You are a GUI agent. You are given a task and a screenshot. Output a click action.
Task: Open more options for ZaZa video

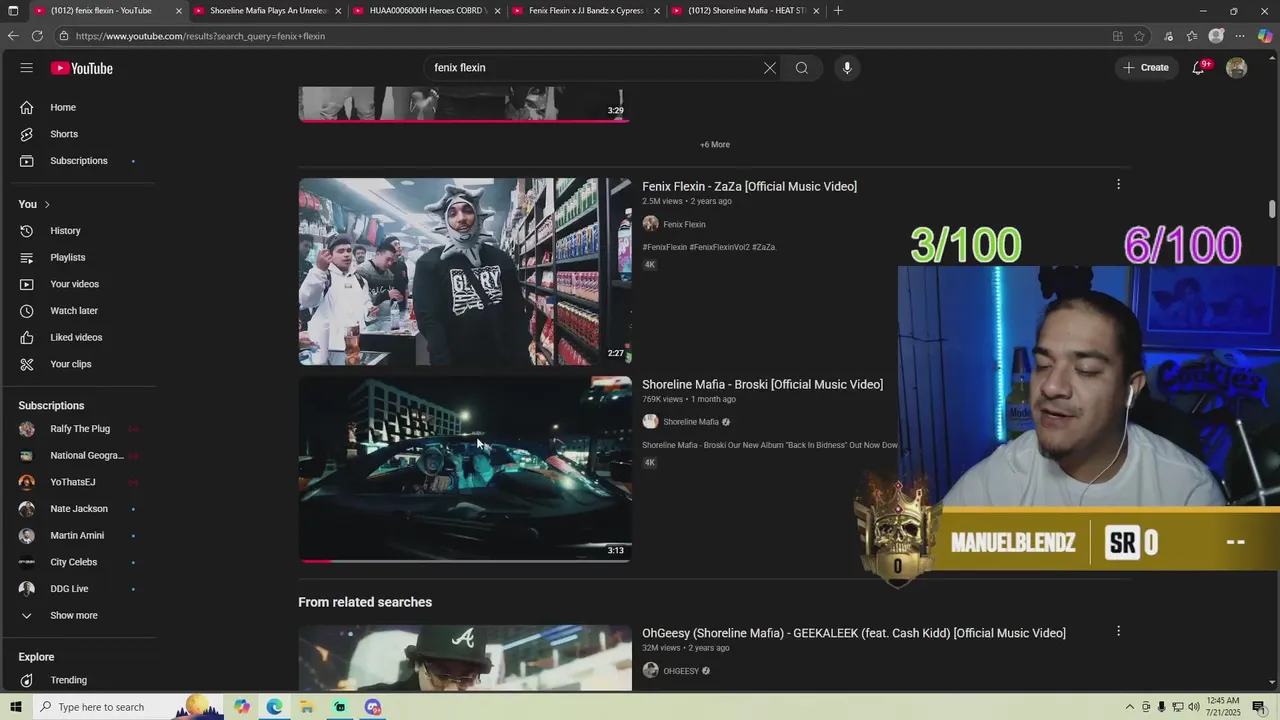click(1118, 184)
